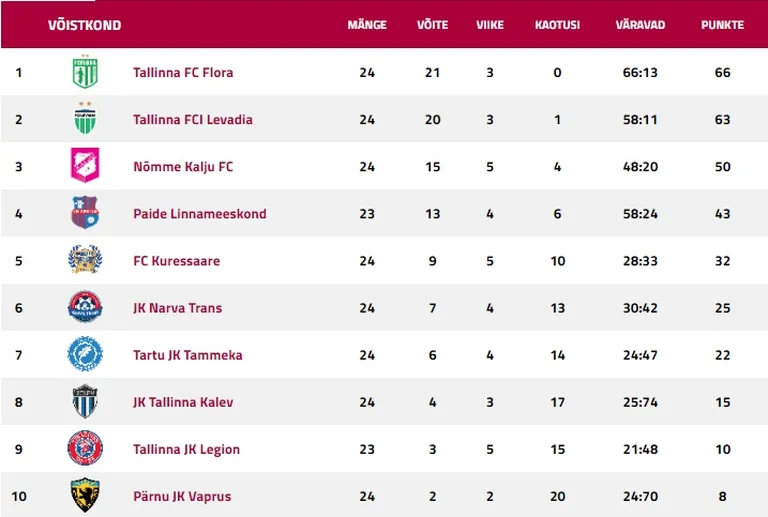Click the Tallinna FCI Levadia green crest

tap(85, 118)
